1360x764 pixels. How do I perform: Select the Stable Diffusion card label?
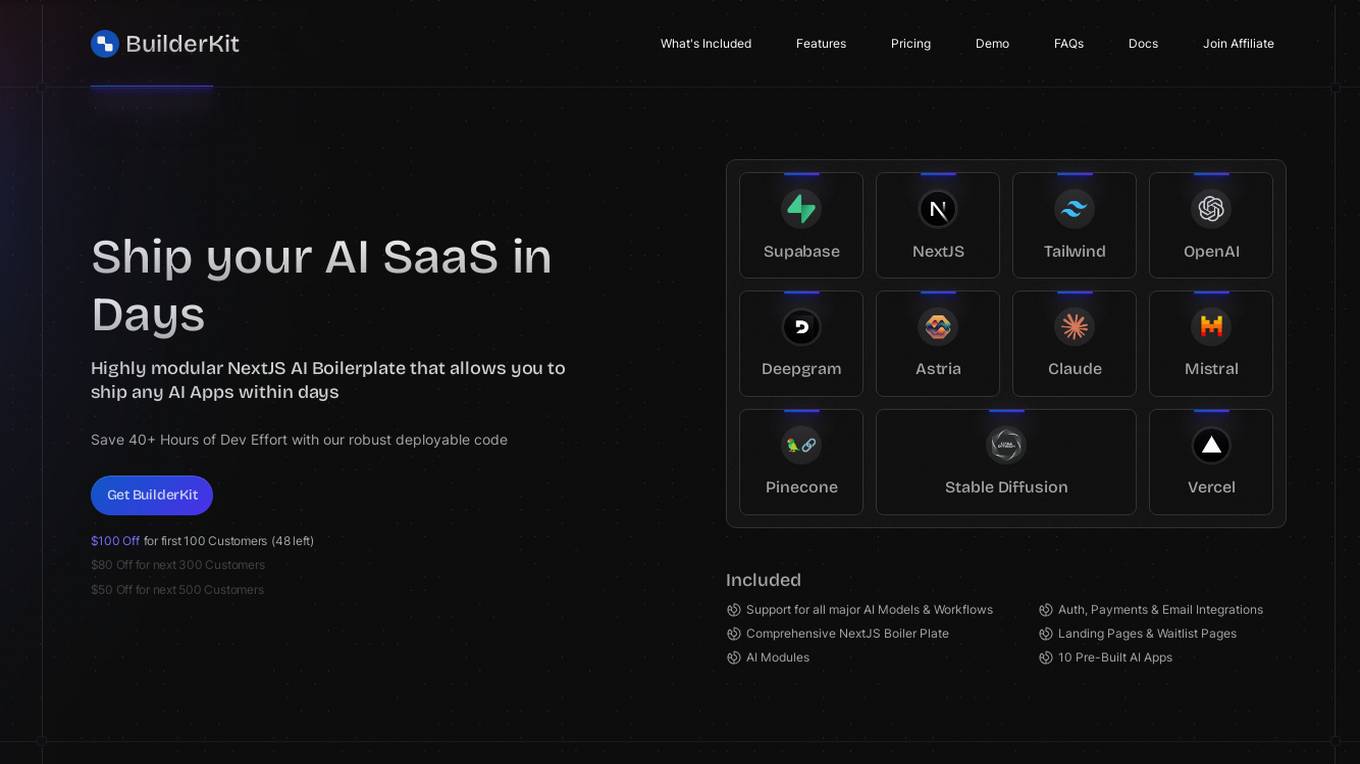[x=1006, y=487]
